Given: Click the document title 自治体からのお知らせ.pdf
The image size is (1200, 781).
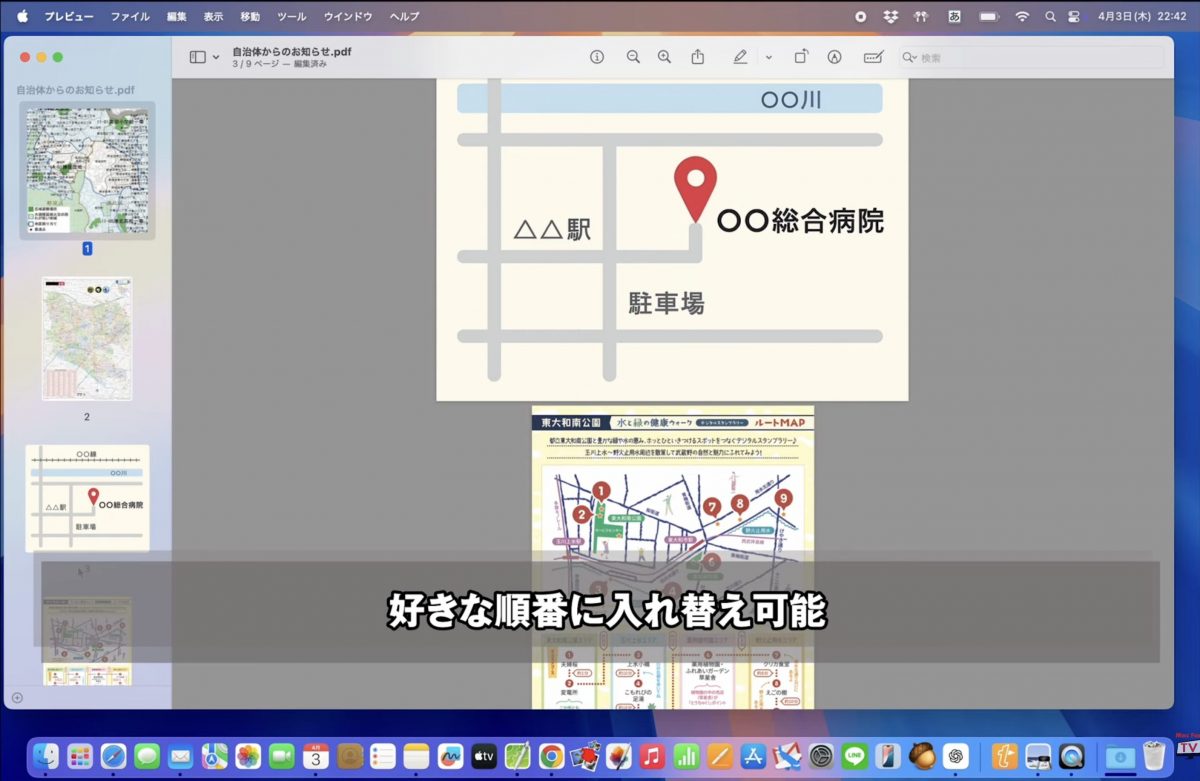Looking at the screenshot, I should tap(291, 51).
